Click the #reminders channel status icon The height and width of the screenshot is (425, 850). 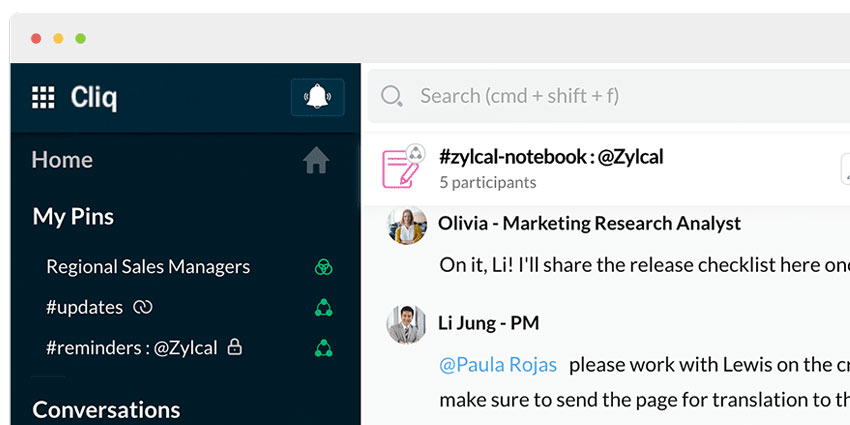323,348
